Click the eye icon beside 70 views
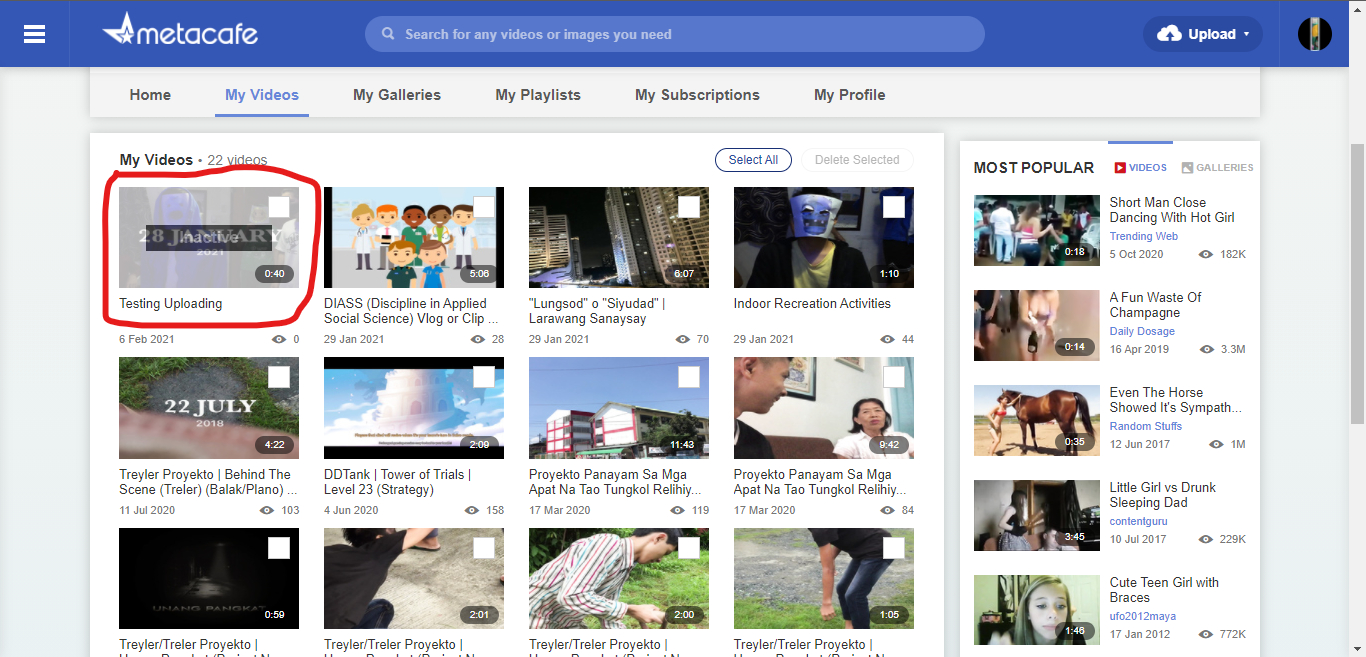 pos(683,340)
